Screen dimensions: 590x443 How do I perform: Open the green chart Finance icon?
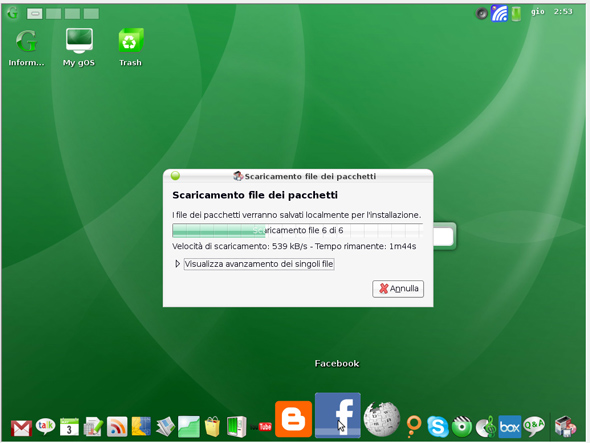(x=189, y=427)
